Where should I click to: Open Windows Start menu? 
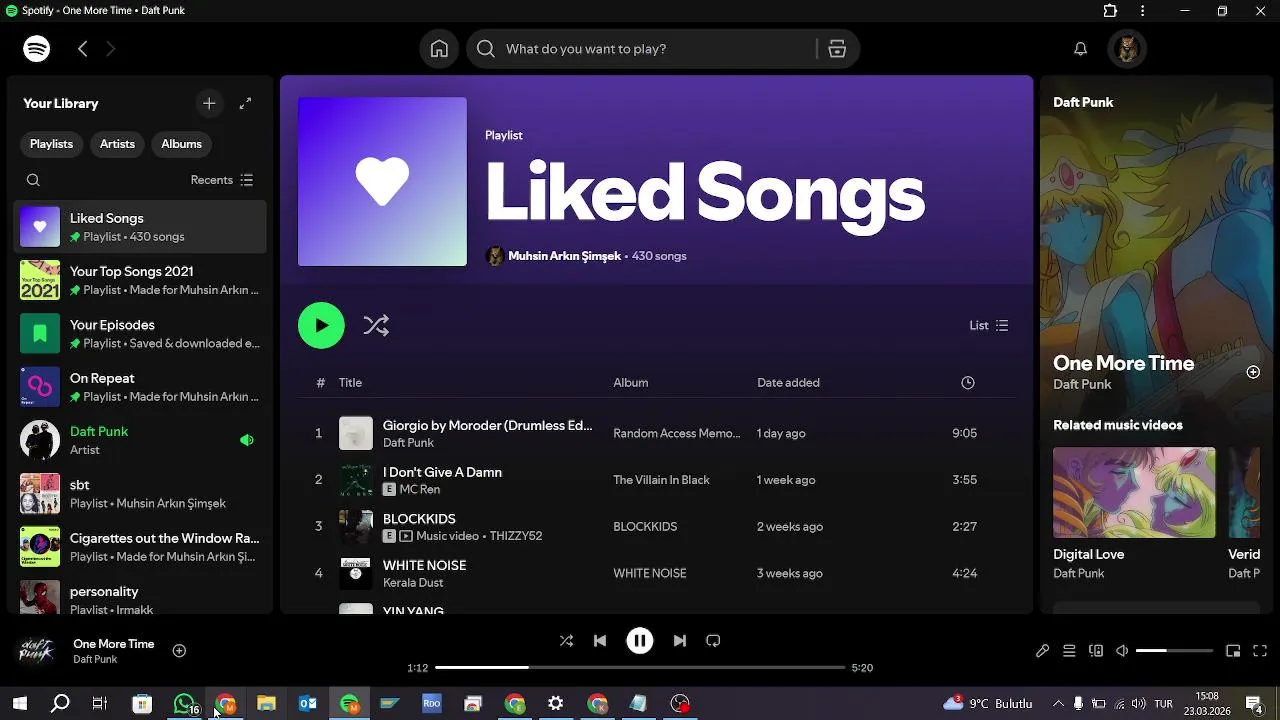pos(19,704)
